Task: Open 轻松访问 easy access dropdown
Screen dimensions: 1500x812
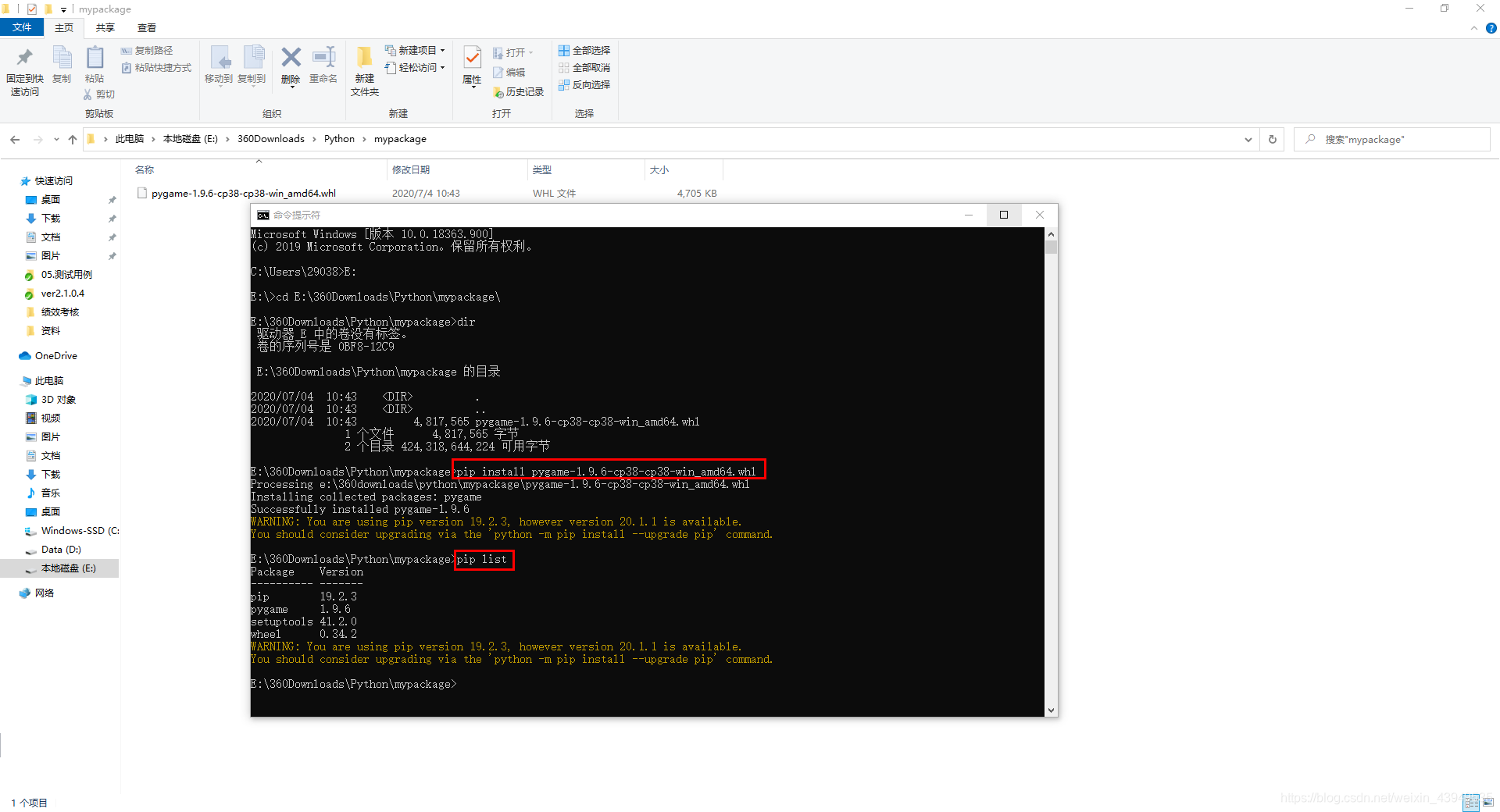Action: [x=415, y=68]
